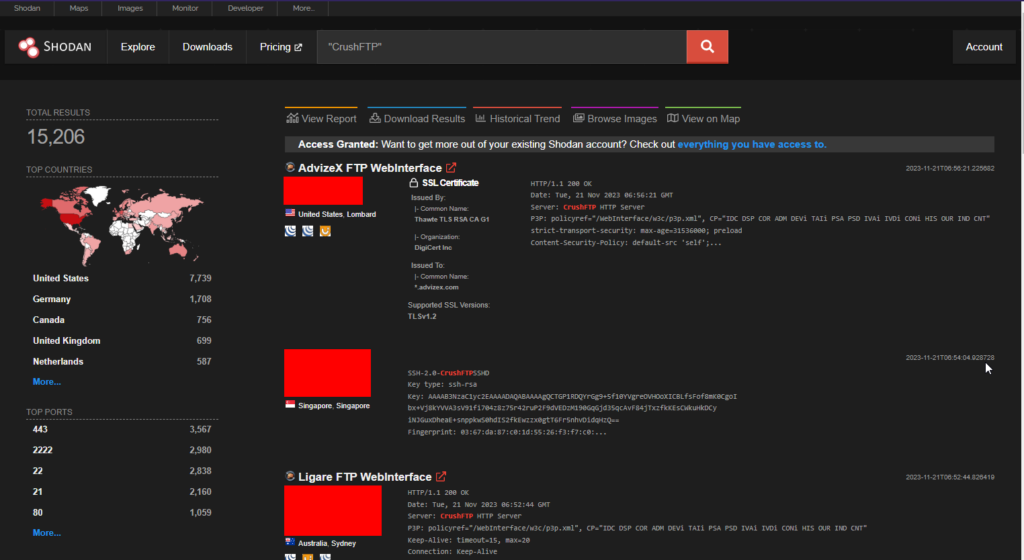1024x560 pixels.
Task: Click the chart icon of View Report
Action: coord(292,118)
